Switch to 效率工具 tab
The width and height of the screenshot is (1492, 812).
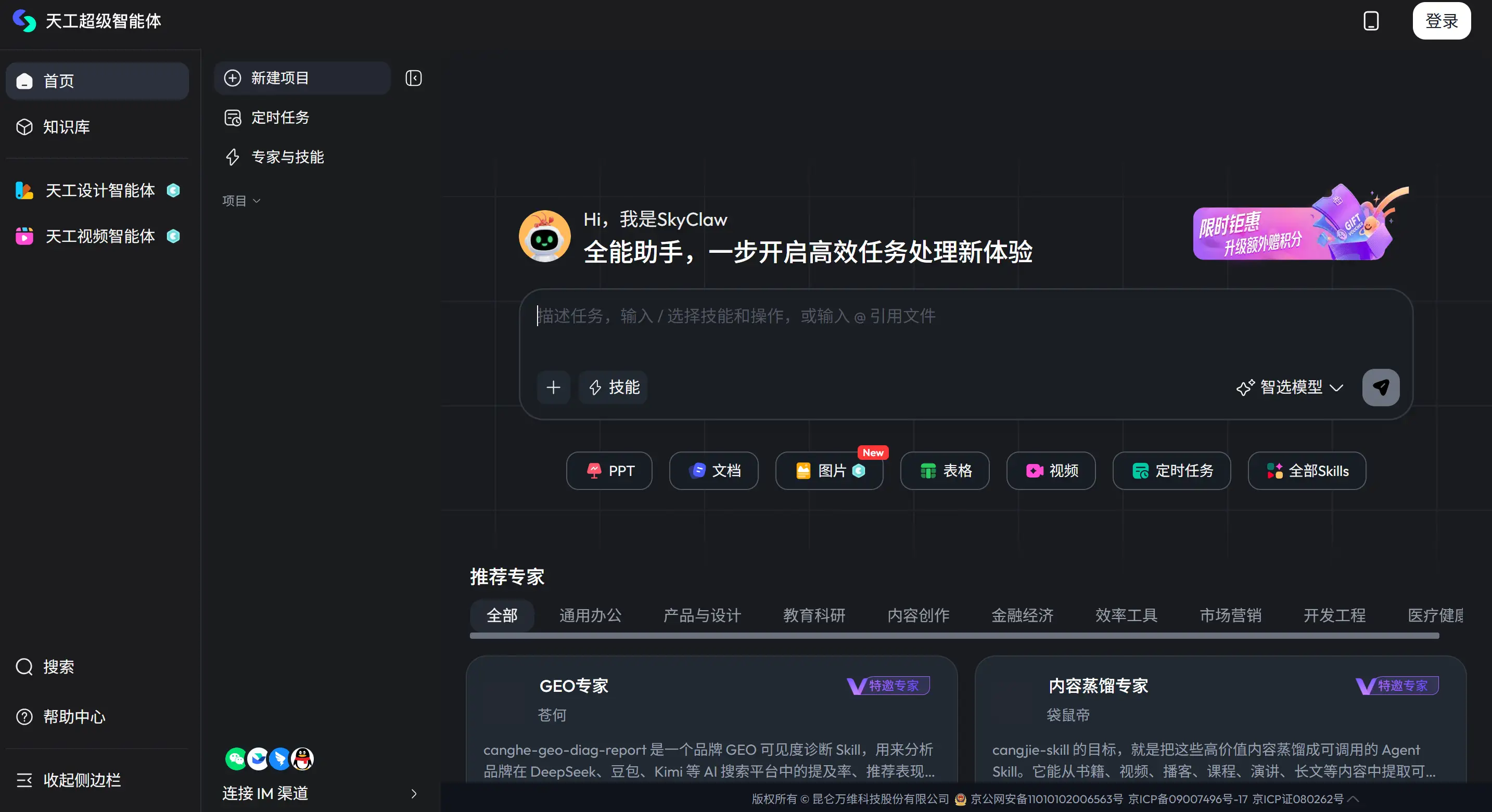[x=1126, y=615]
